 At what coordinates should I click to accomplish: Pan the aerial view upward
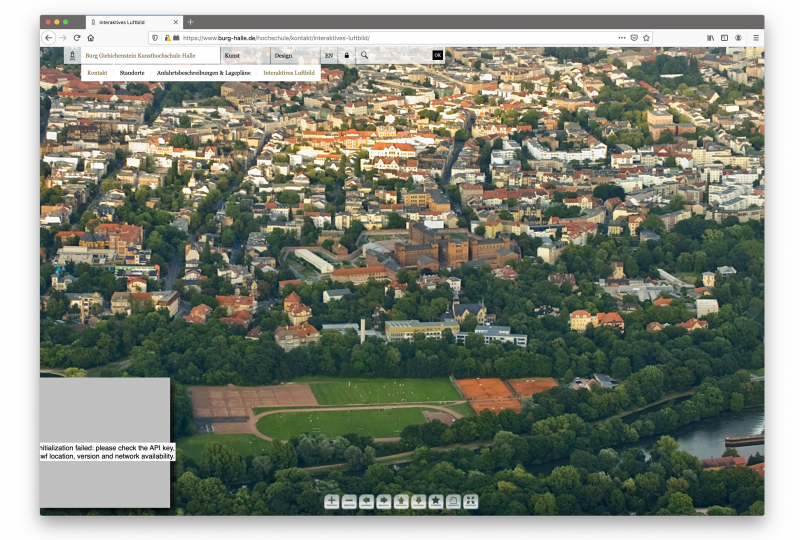(x=401, y=502)
